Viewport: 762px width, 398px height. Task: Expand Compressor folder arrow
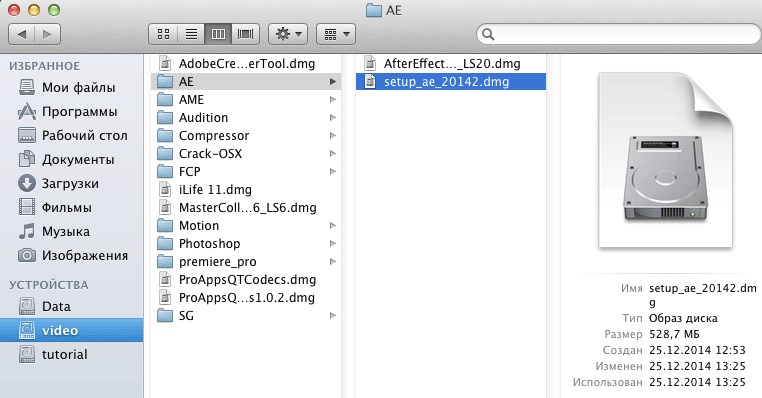point(333,136)
